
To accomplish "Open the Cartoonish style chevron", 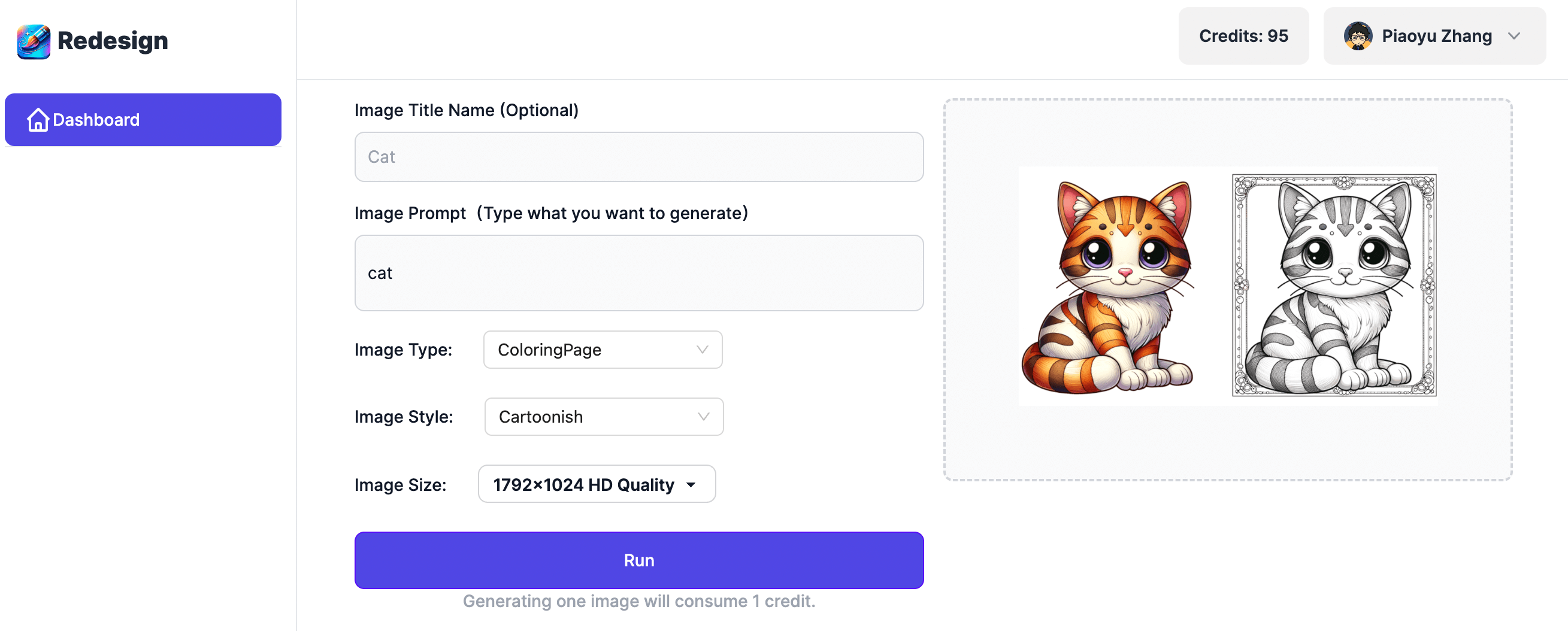I will pos(703,417).
